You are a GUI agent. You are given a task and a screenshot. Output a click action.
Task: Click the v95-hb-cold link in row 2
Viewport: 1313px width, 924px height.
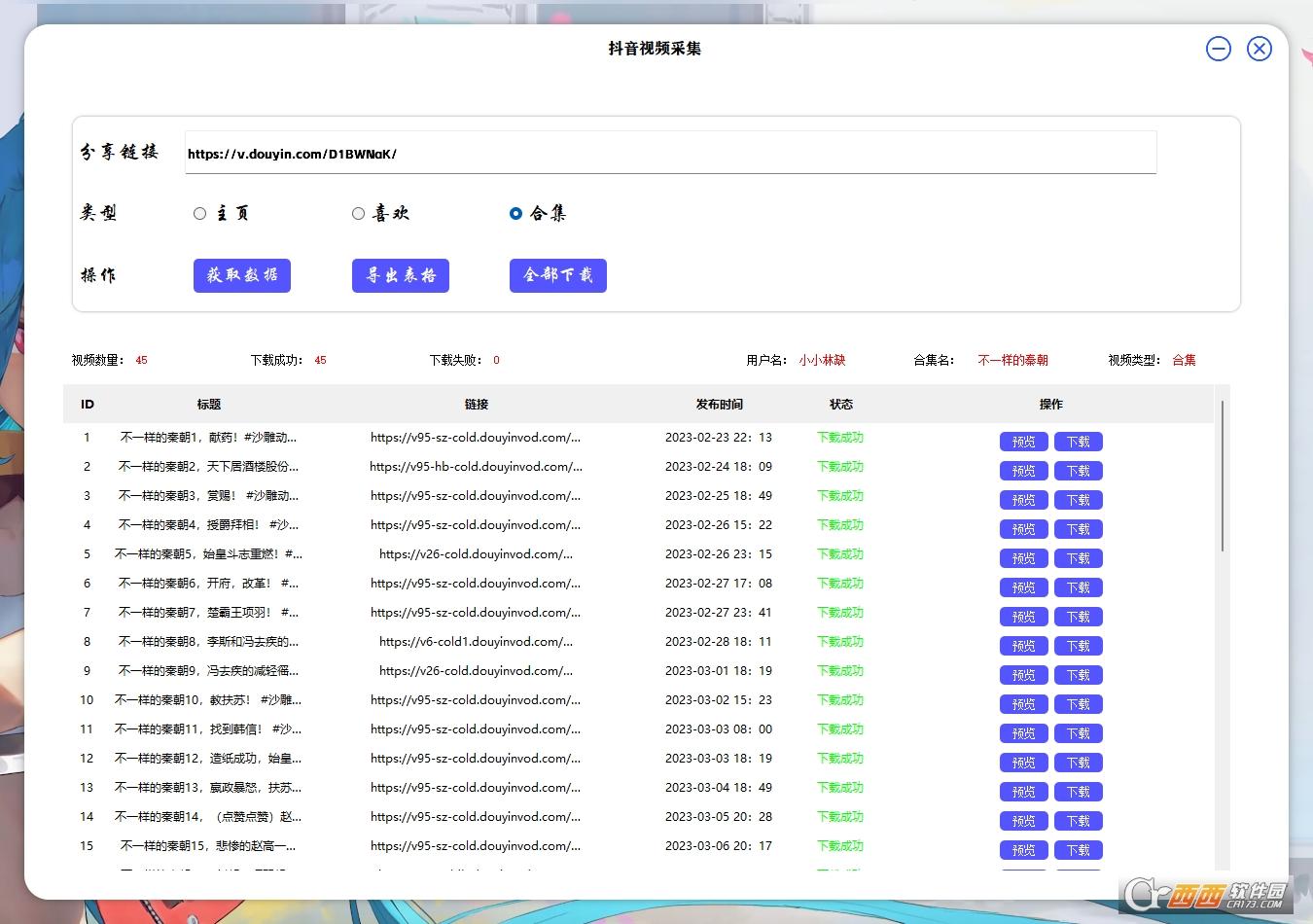tap(477, 467)
